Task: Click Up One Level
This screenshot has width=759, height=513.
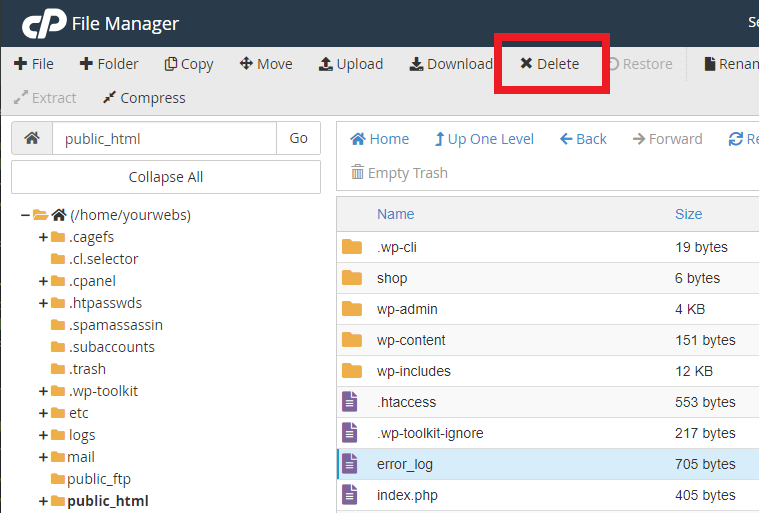Action: click(x=484, y=139)
